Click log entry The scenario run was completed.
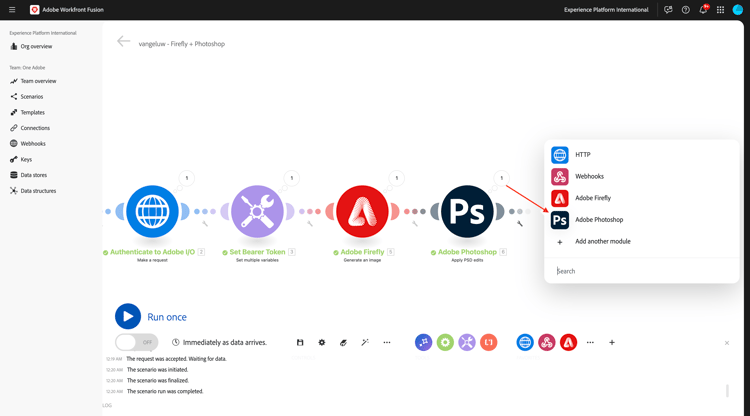The height and width of the screenshot is (416, 750). click(x=165, y=391)
